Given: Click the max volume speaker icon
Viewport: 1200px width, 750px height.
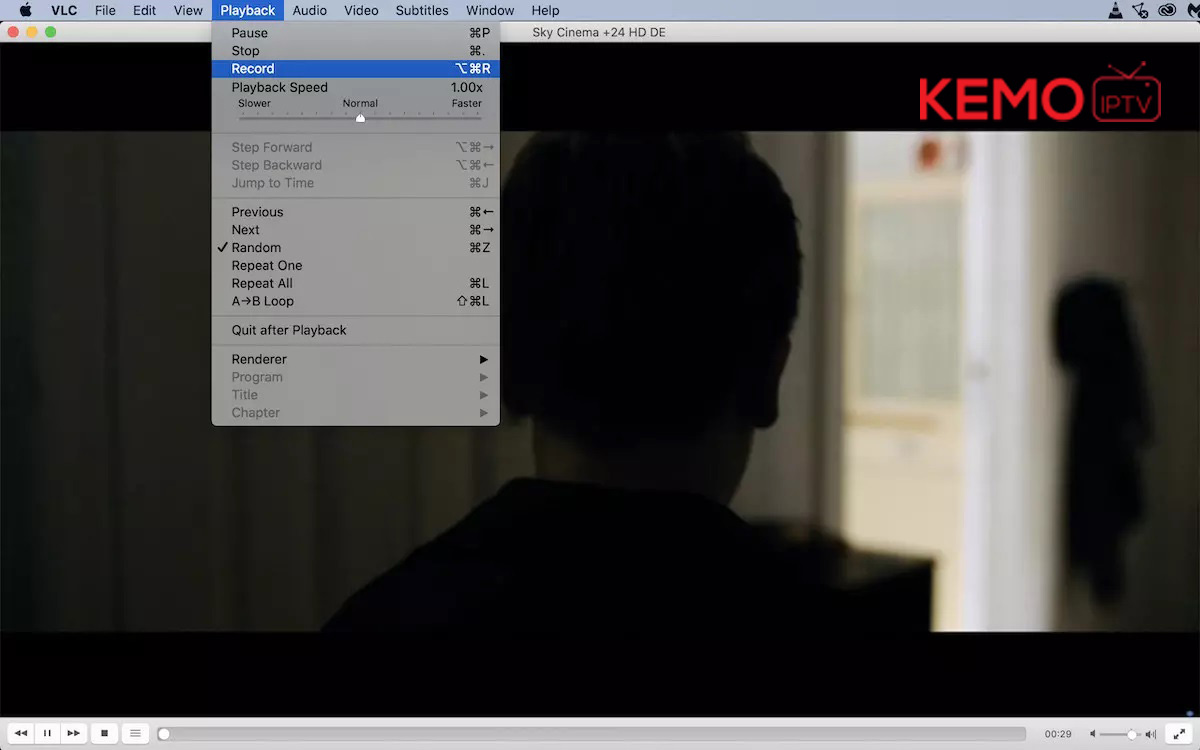Looking at the screenshot, I should click(x=1150, y=734).
